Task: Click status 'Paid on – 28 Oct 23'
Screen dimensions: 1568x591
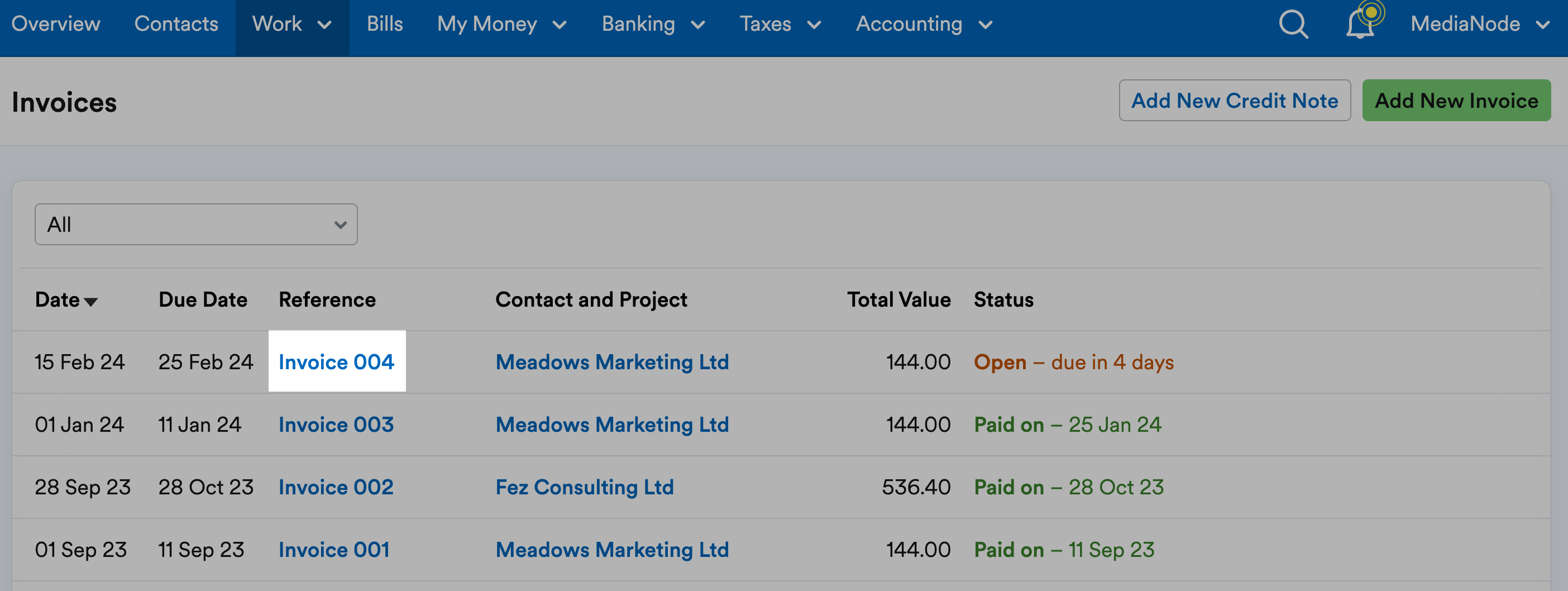Action: pyautogui.click(x=1068, y=487)
